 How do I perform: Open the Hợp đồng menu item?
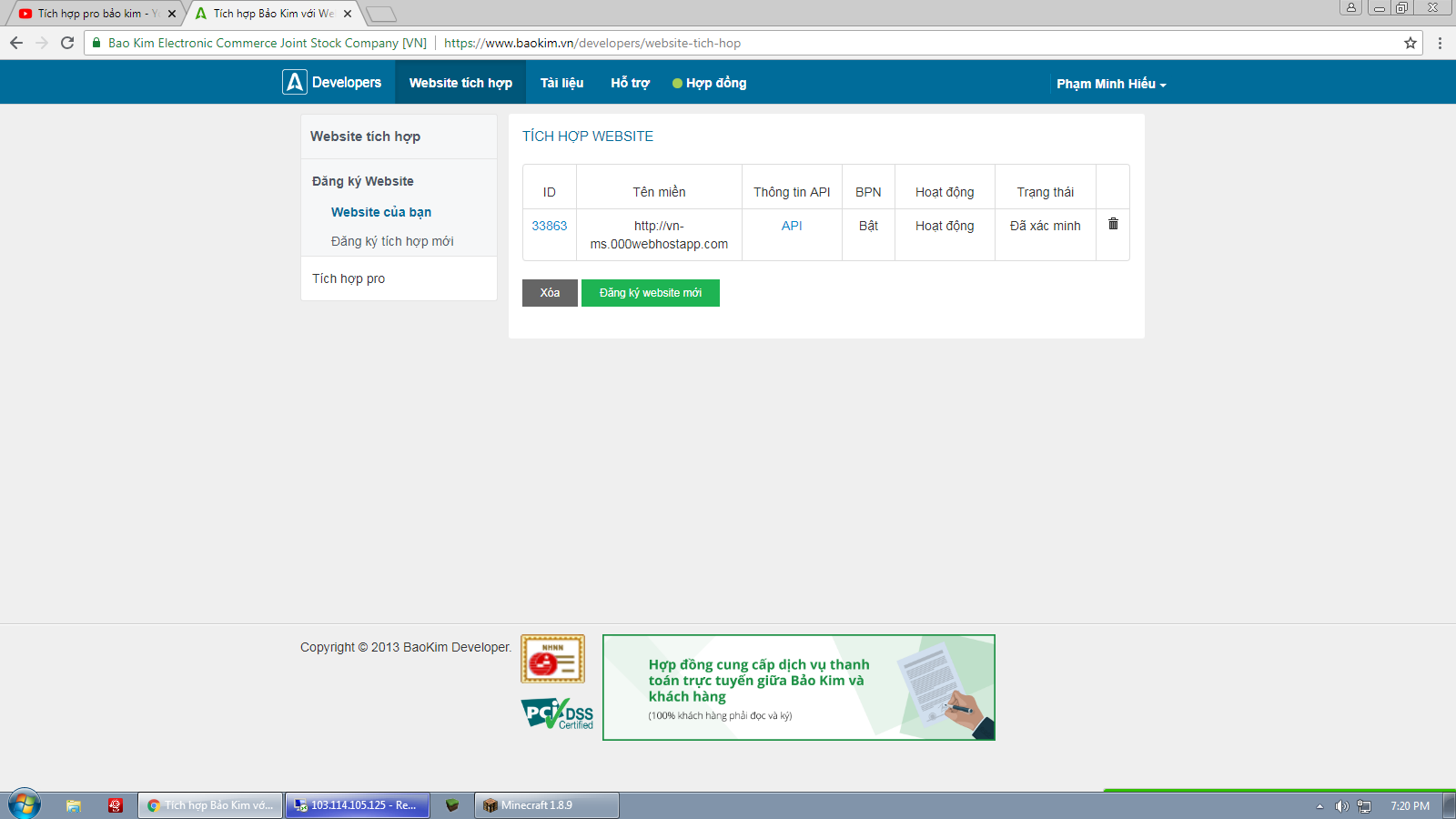coord(709,83)
